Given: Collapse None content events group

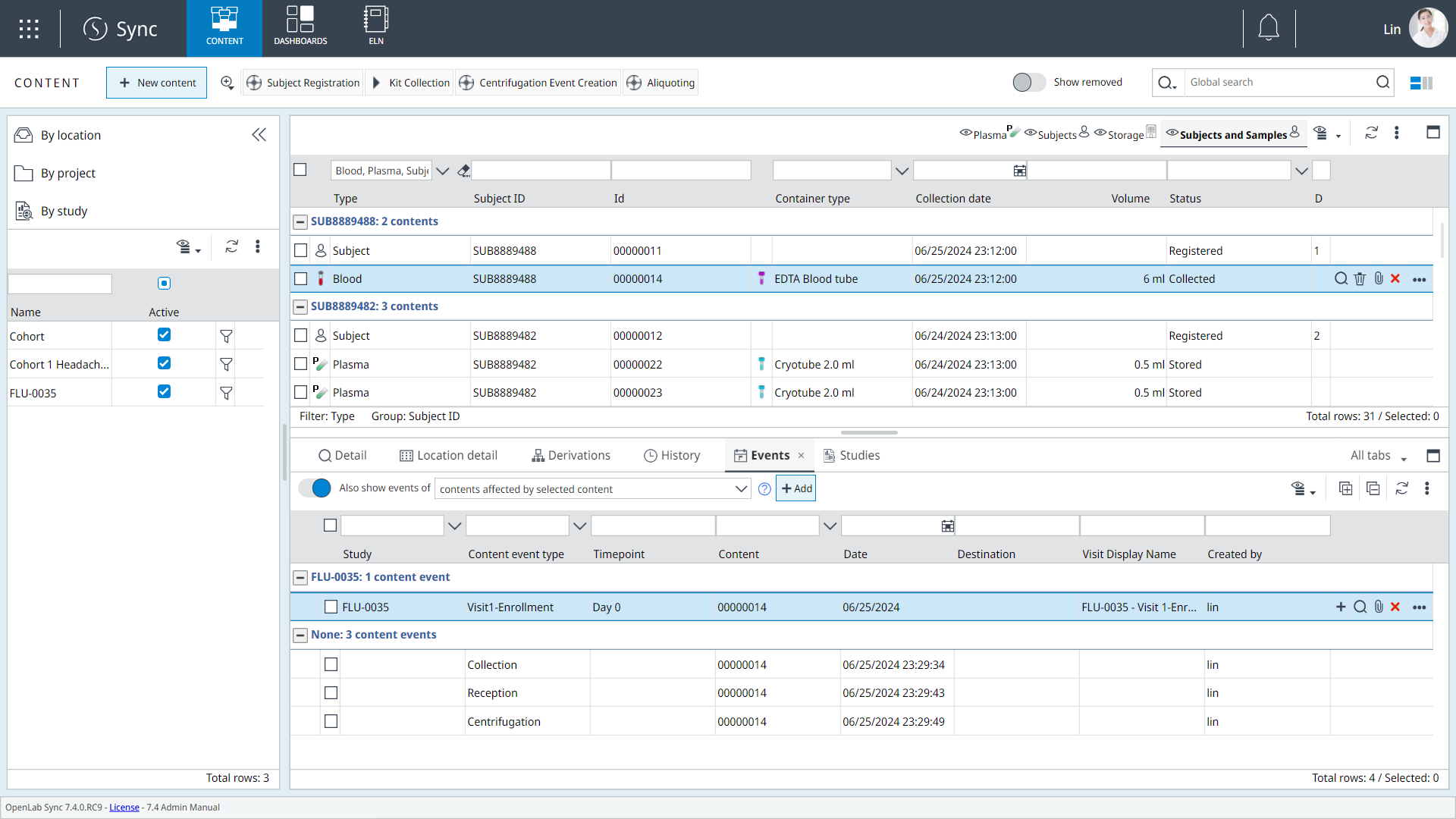Looking at the screenshot, I should click(x=300, y=635).
